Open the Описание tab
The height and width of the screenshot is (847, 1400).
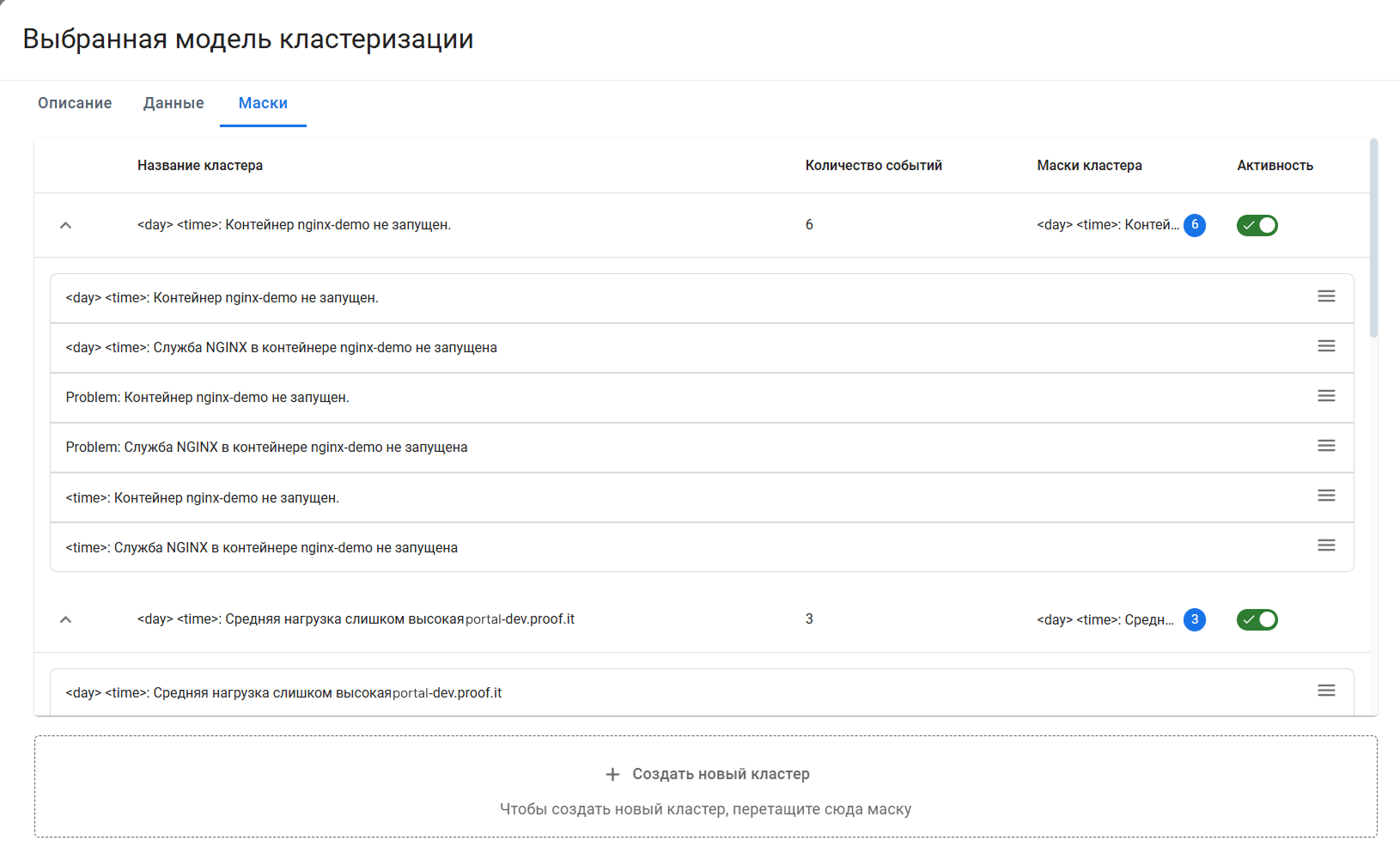click(75, 103)
